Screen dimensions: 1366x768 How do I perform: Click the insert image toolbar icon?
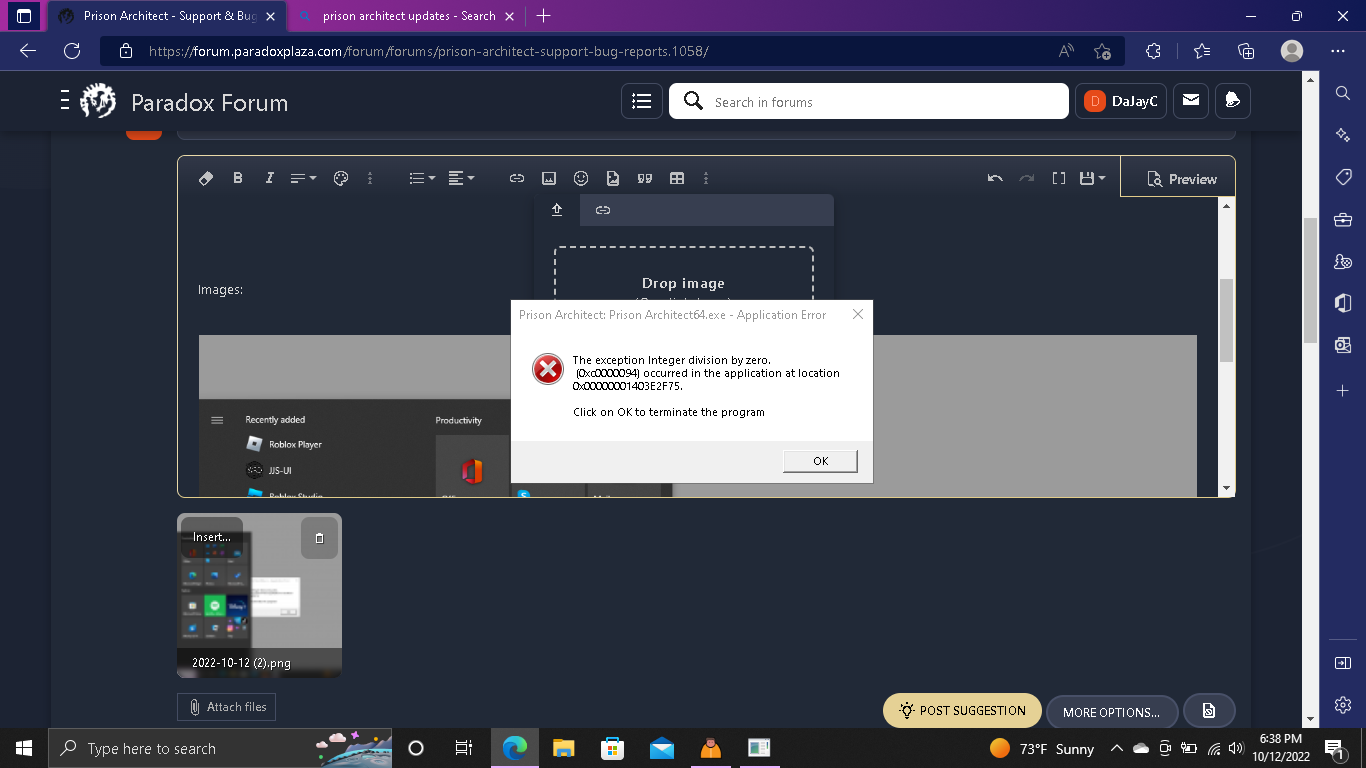click(549, 178)
